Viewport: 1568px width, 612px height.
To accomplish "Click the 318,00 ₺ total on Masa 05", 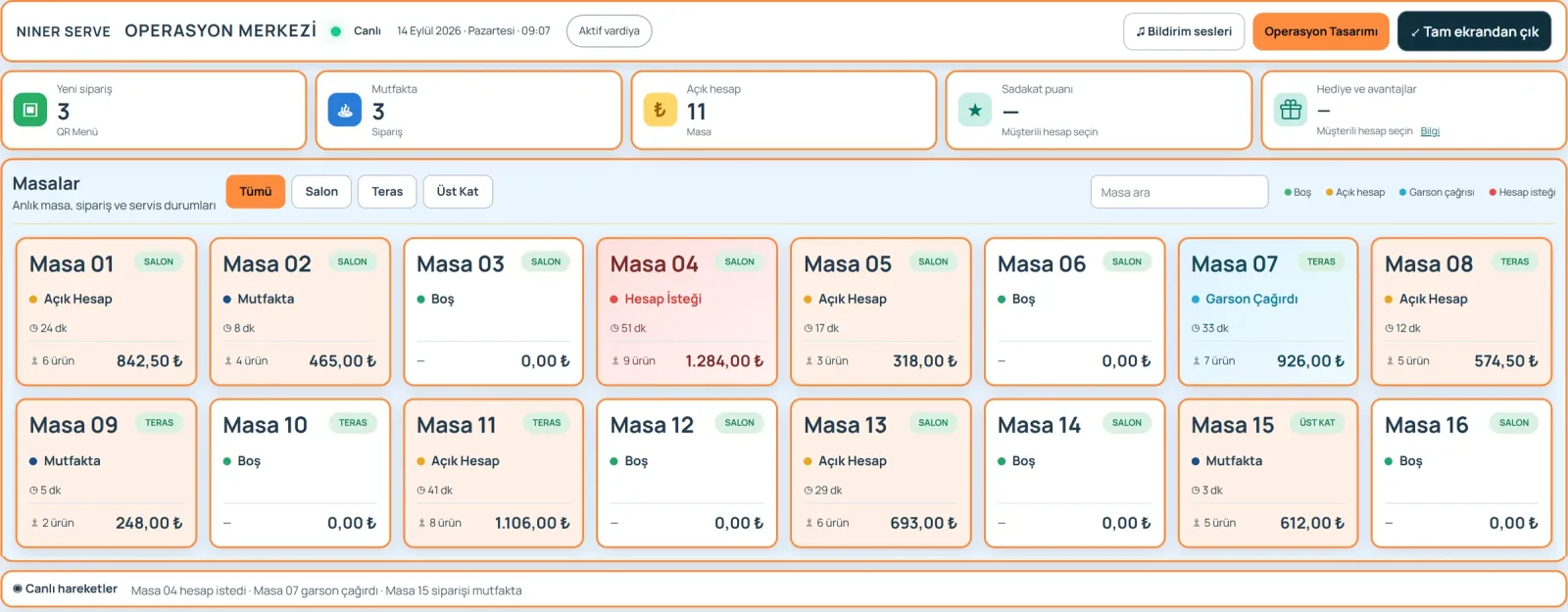I will click(x=925, y=361).
